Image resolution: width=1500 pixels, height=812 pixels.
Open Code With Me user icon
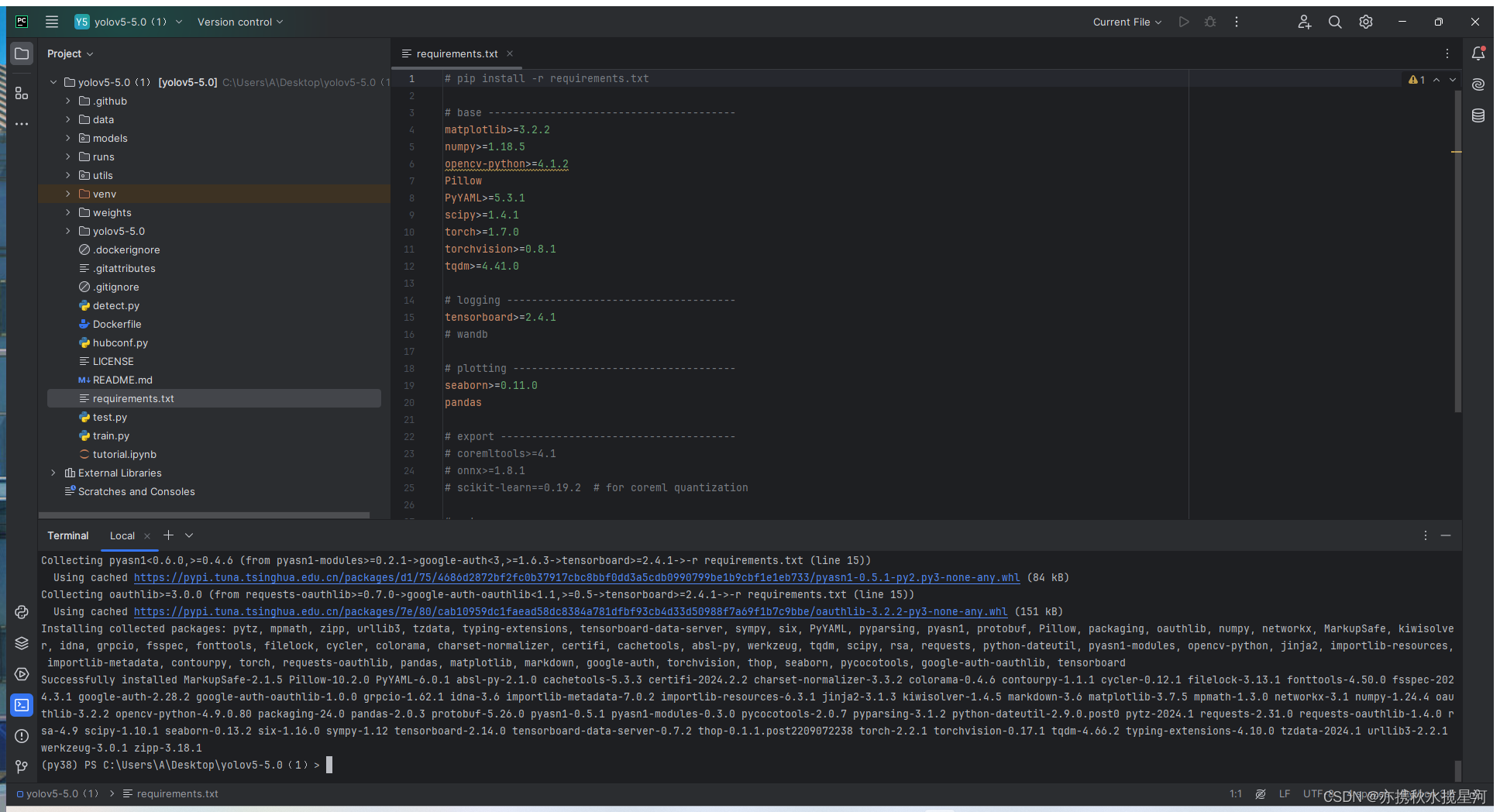pos(1304,22)
